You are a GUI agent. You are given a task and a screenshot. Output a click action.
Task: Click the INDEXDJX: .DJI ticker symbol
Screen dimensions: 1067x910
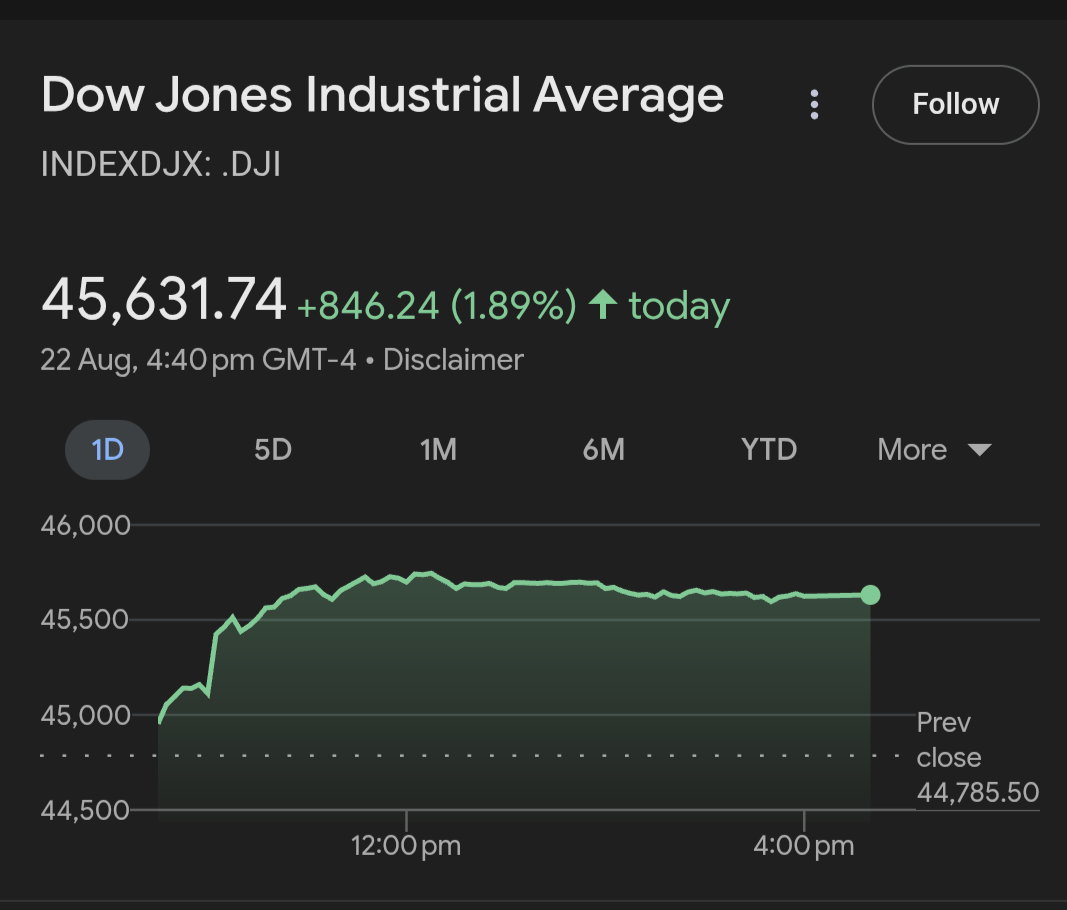point(161,164)
